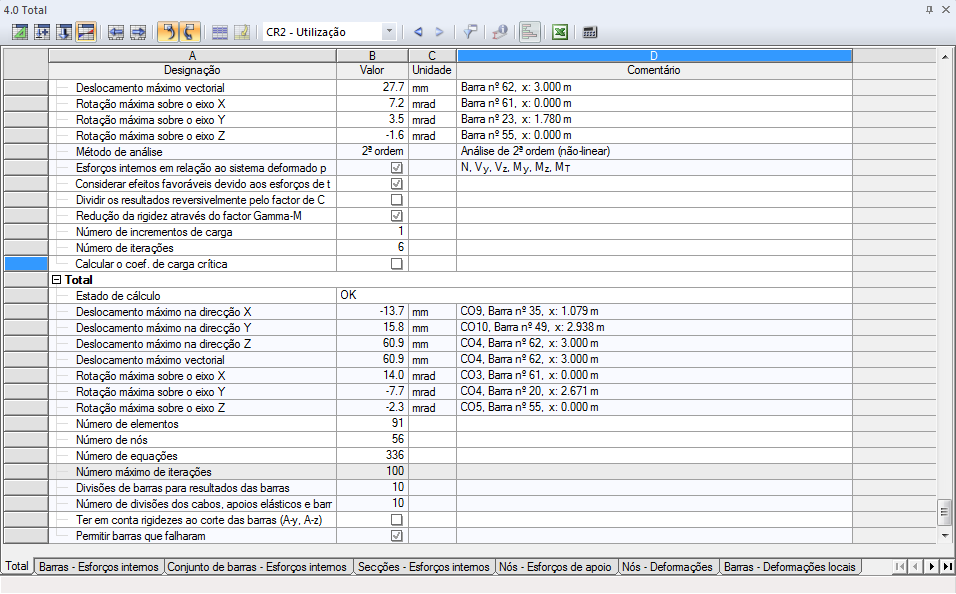Go to previous table with left arrow icon
Viewport: 956px width, 594px height.
click(x=116, y=32)
